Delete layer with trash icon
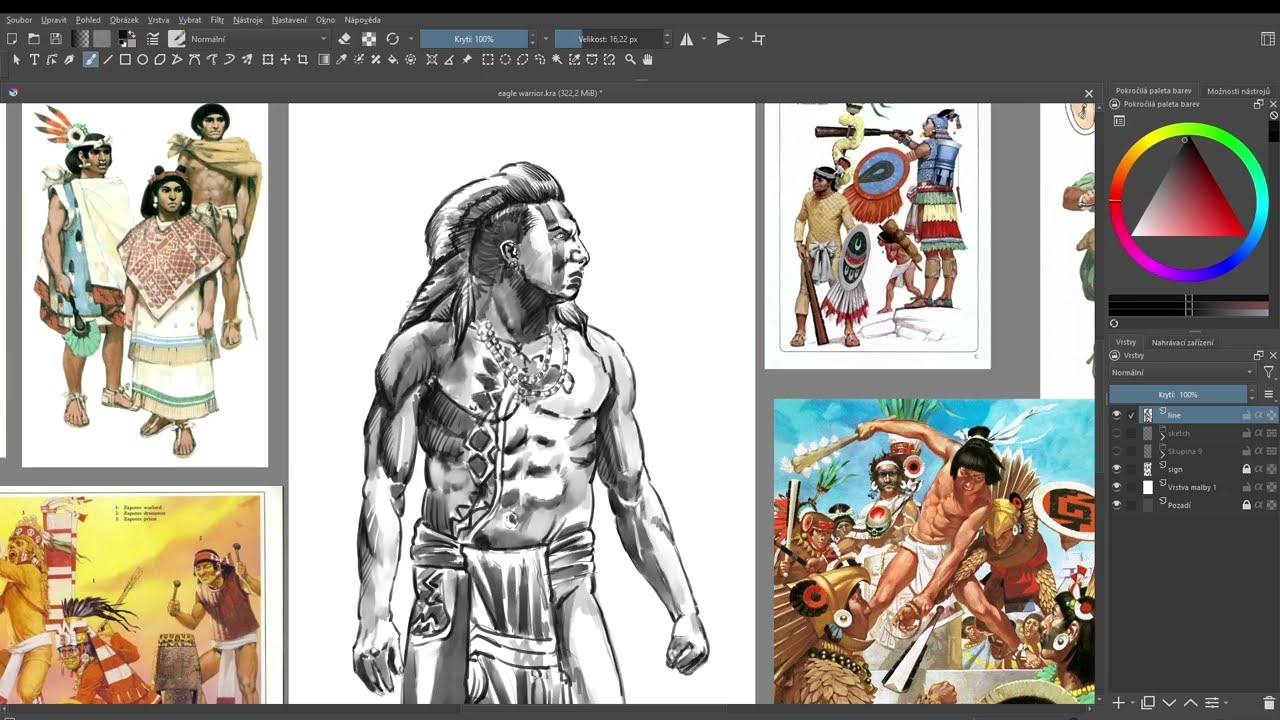 point(1269,703)
